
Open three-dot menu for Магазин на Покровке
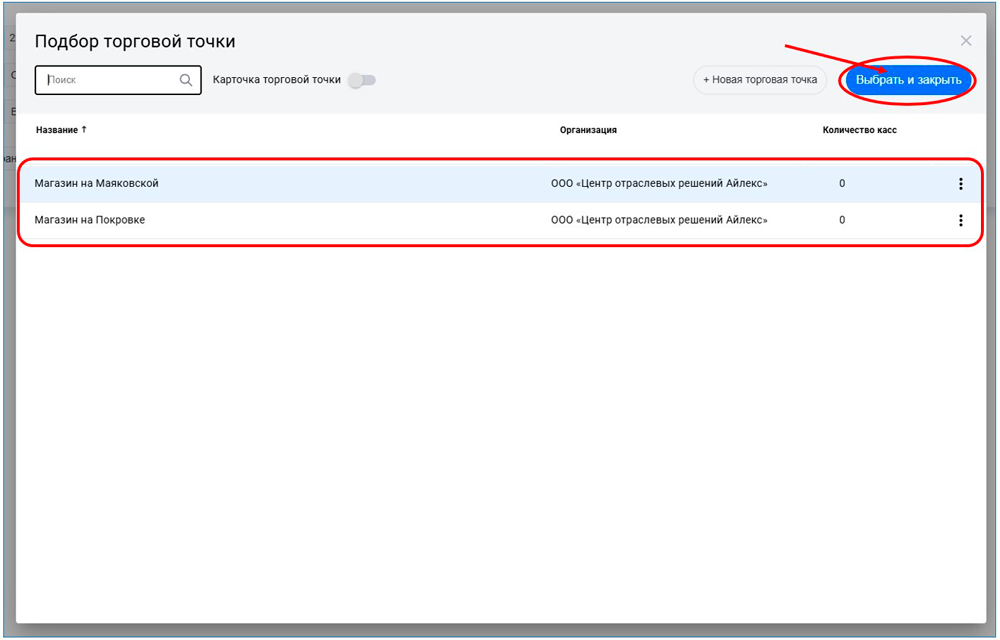point(961,221)
